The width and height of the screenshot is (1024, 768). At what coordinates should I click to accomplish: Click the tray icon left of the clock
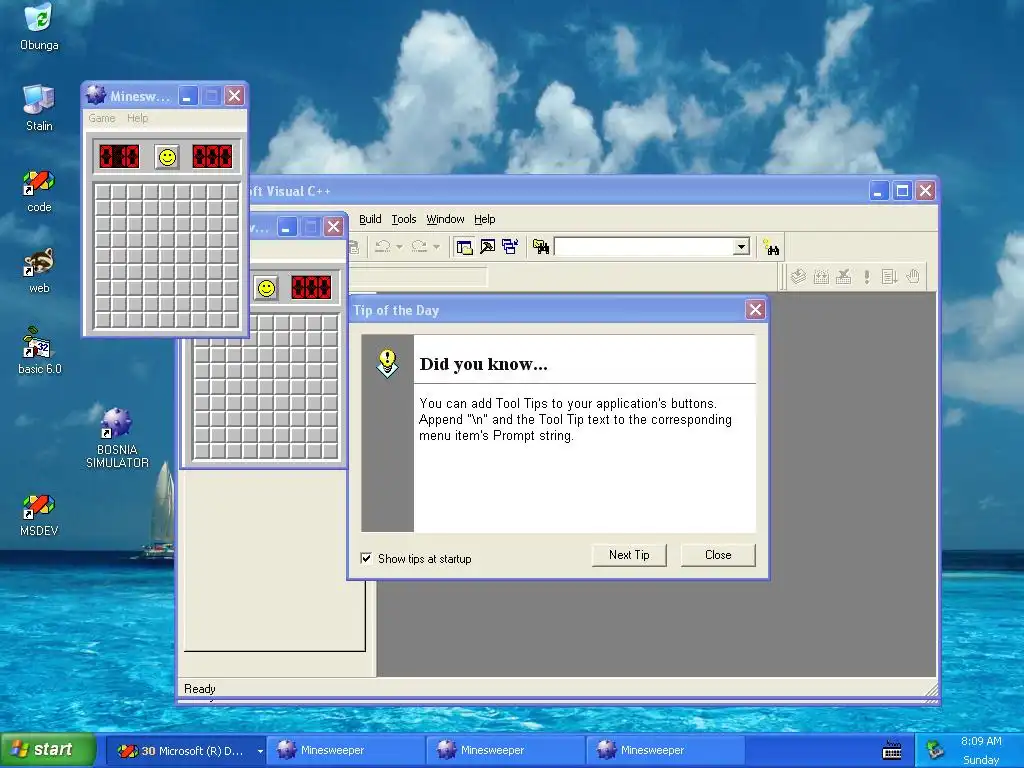pyautogui.click(x=935, y=749)
